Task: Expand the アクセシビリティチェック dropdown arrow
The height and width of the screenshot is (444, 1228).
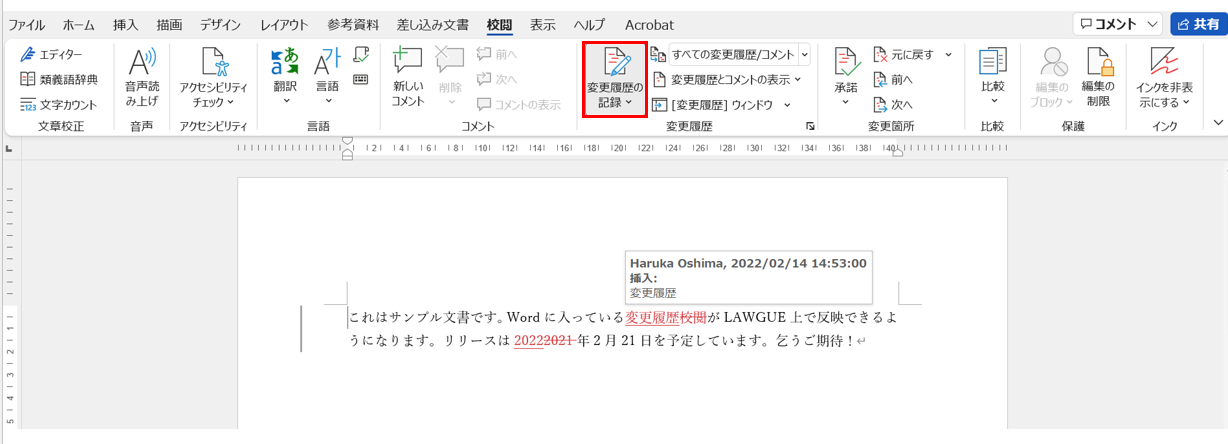Action: (x=229, y=102)
